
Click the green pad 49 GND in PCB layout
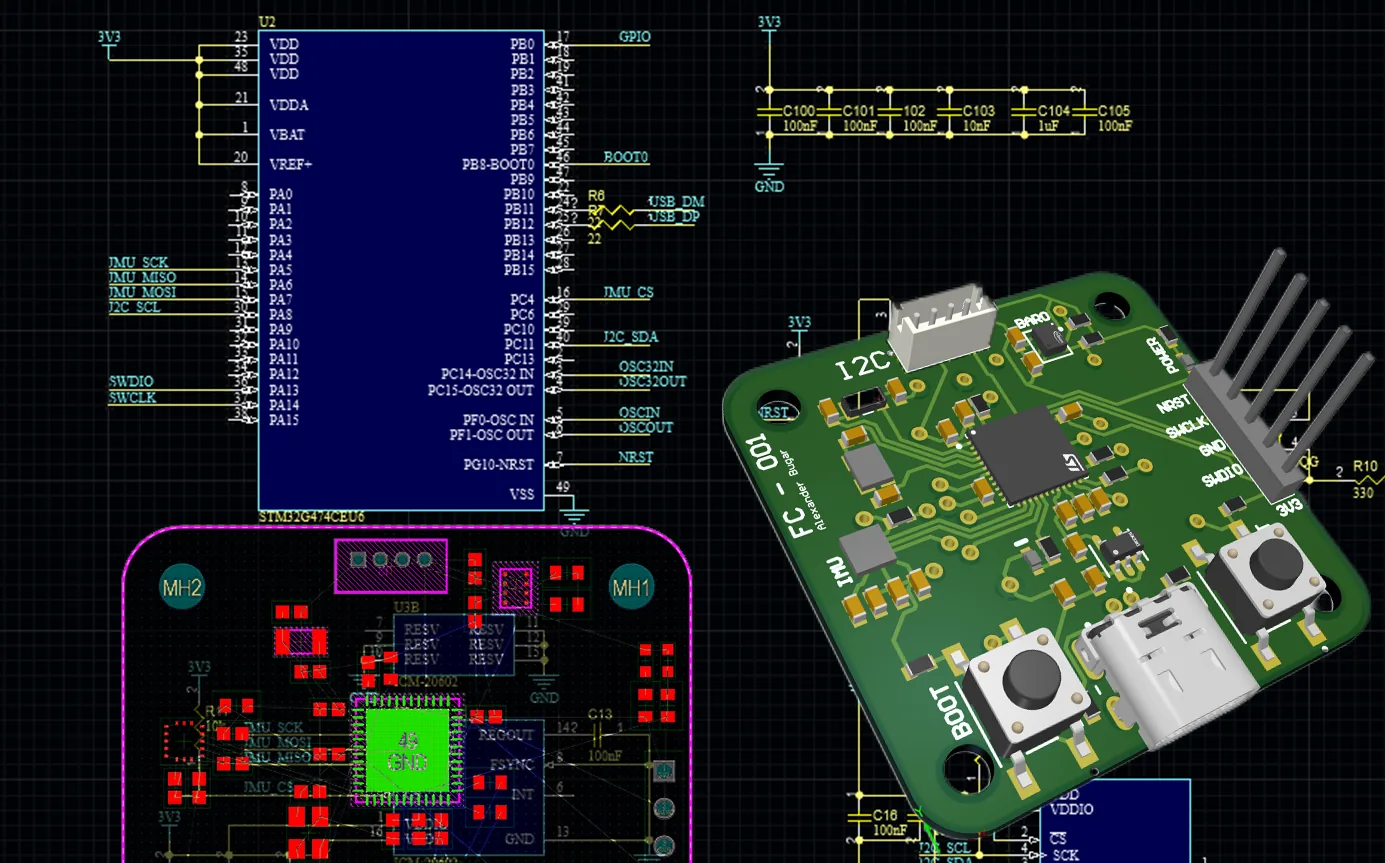coord(406,750)
